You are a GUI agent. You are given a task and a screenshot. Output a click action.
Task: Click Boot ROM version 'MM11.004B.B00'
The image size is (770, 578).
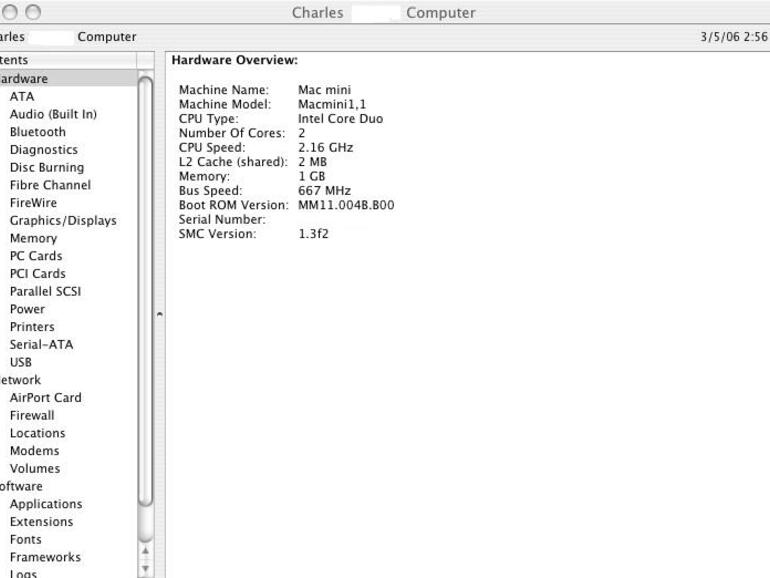[x=346, y=205]
